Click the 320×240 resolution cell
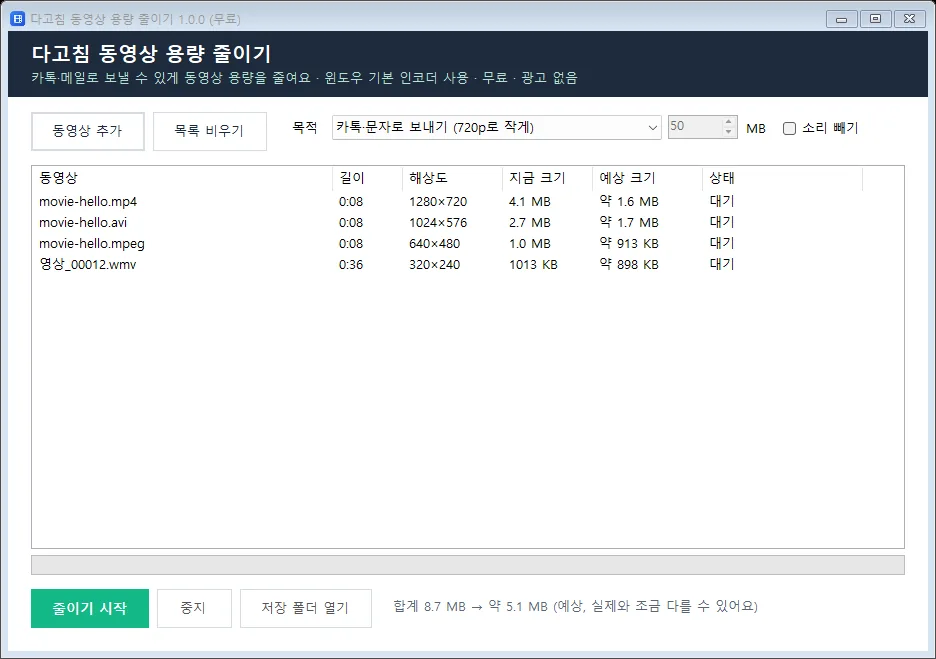The image size is (936, 659). (435, 264)
